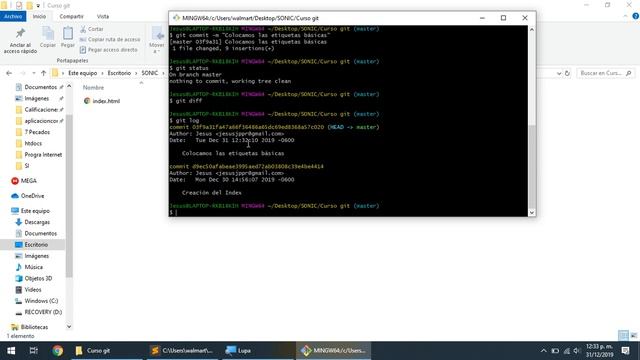Open Descargas under Este equipo

click(x=33, y=222)
